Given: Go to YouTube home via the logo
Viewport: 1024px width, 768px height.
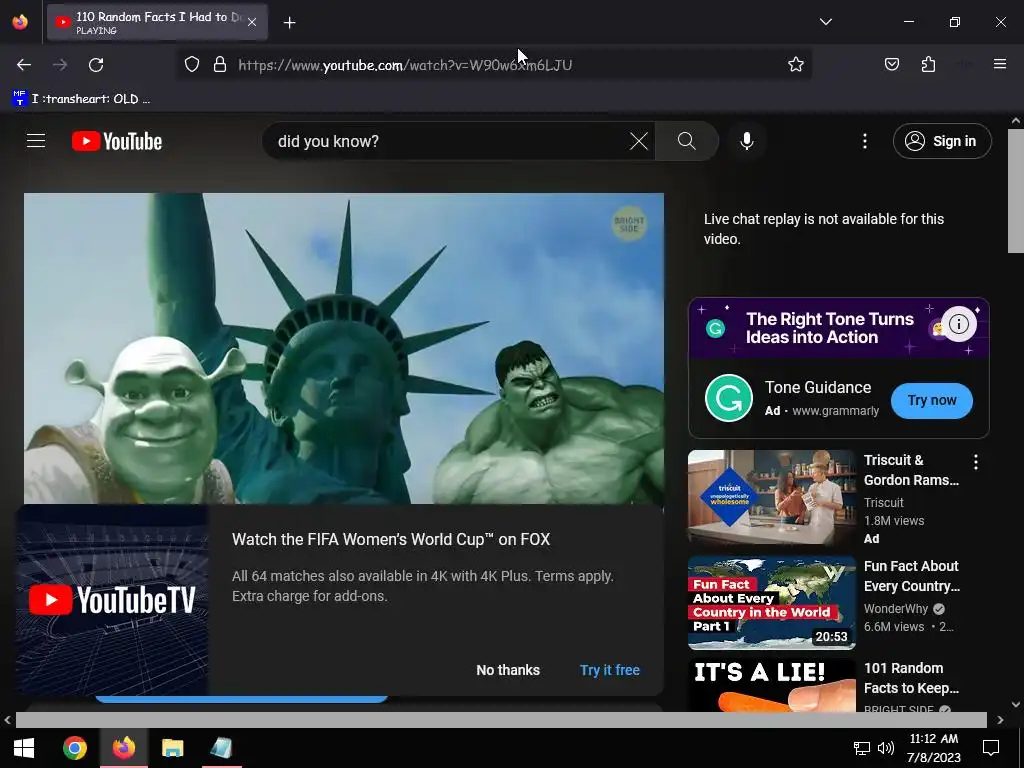Looking at the screenshot, I should point(117,141).
